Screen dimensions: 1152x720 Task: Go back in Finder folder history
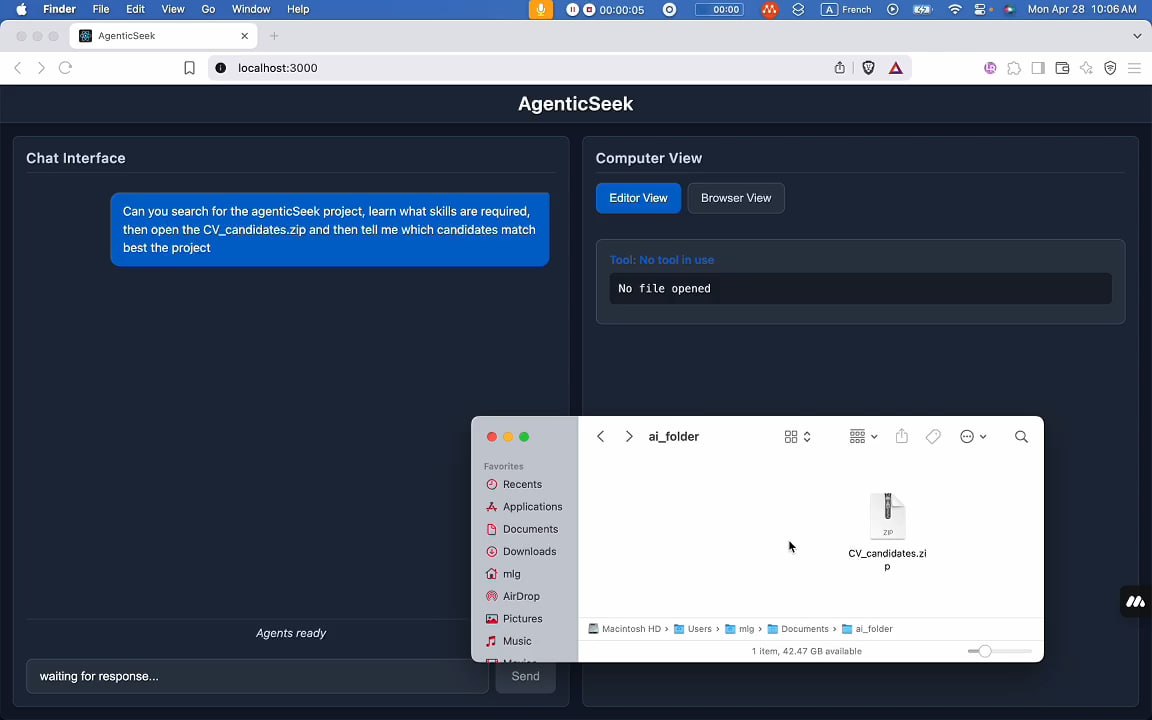(x=600, y=437)
